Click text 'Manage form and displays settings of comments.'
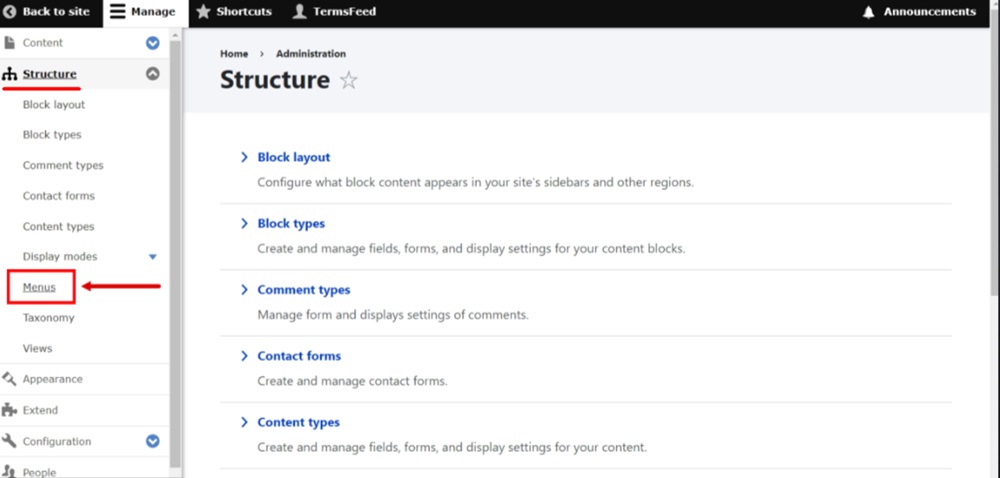Screen dimensions: 1000x478 click(393, 315)
